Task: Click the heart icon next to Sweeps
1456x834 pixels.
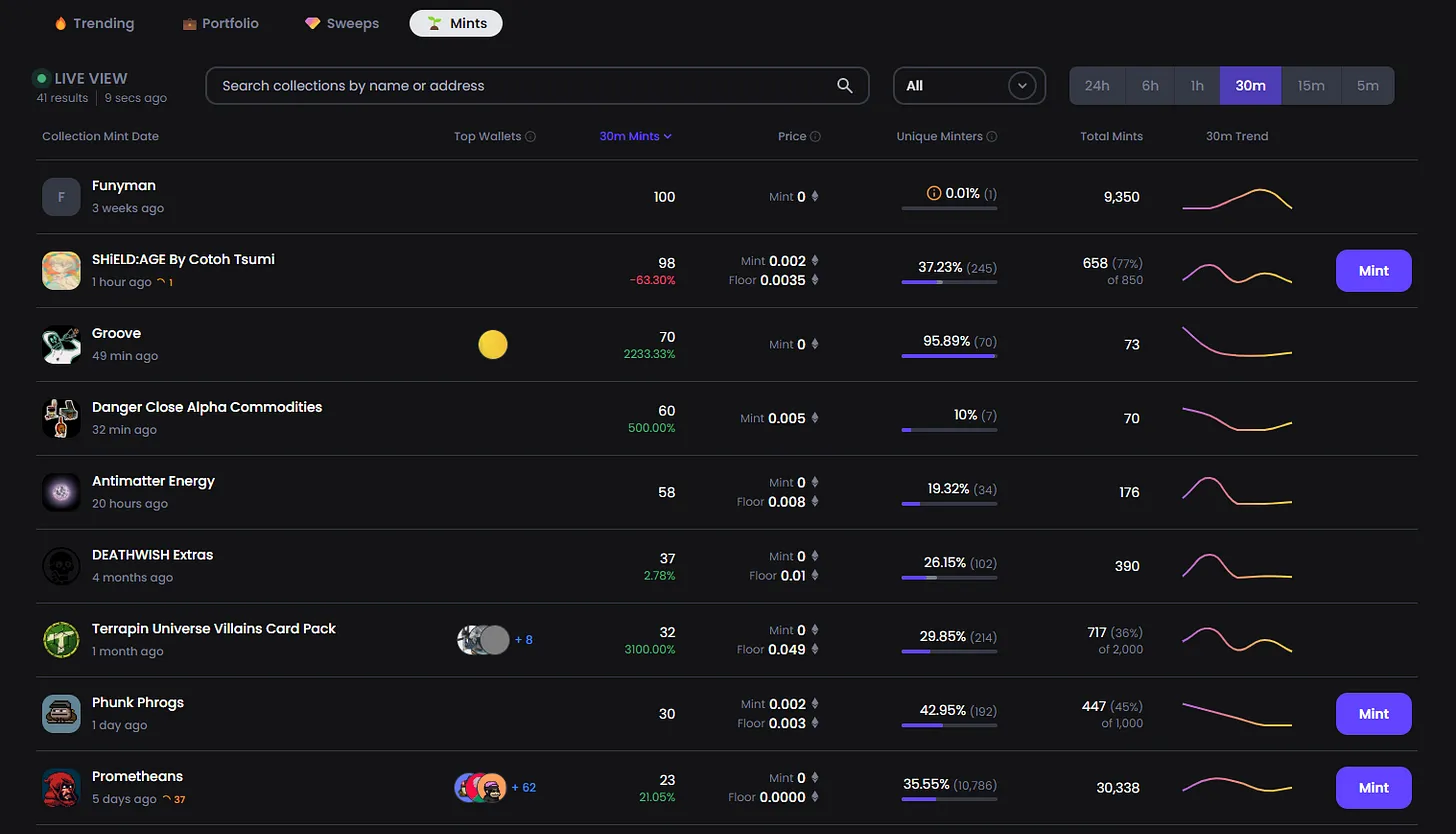Action: [311, 22]
